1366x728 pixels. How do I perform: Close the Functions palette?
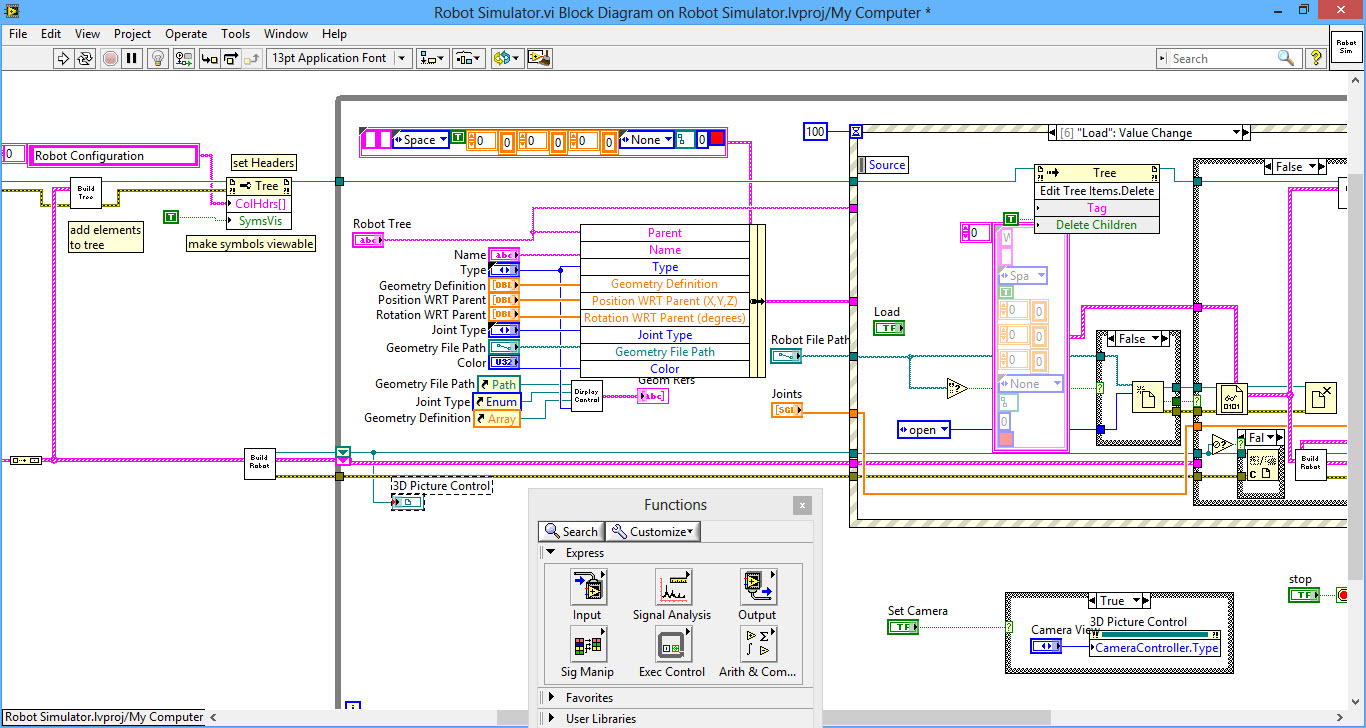(x=802, y=506)
